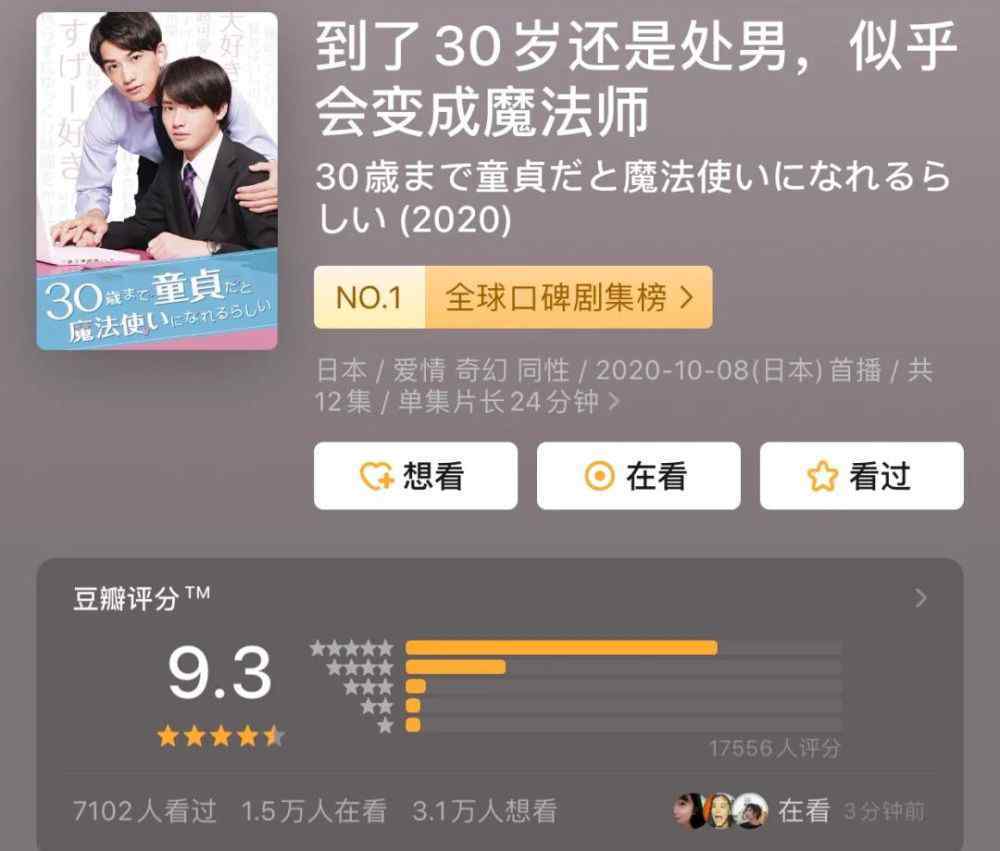Screen dimensions: 1000x851
Task: Open the NO.1 ranking badge
Action: pos(369,297)
